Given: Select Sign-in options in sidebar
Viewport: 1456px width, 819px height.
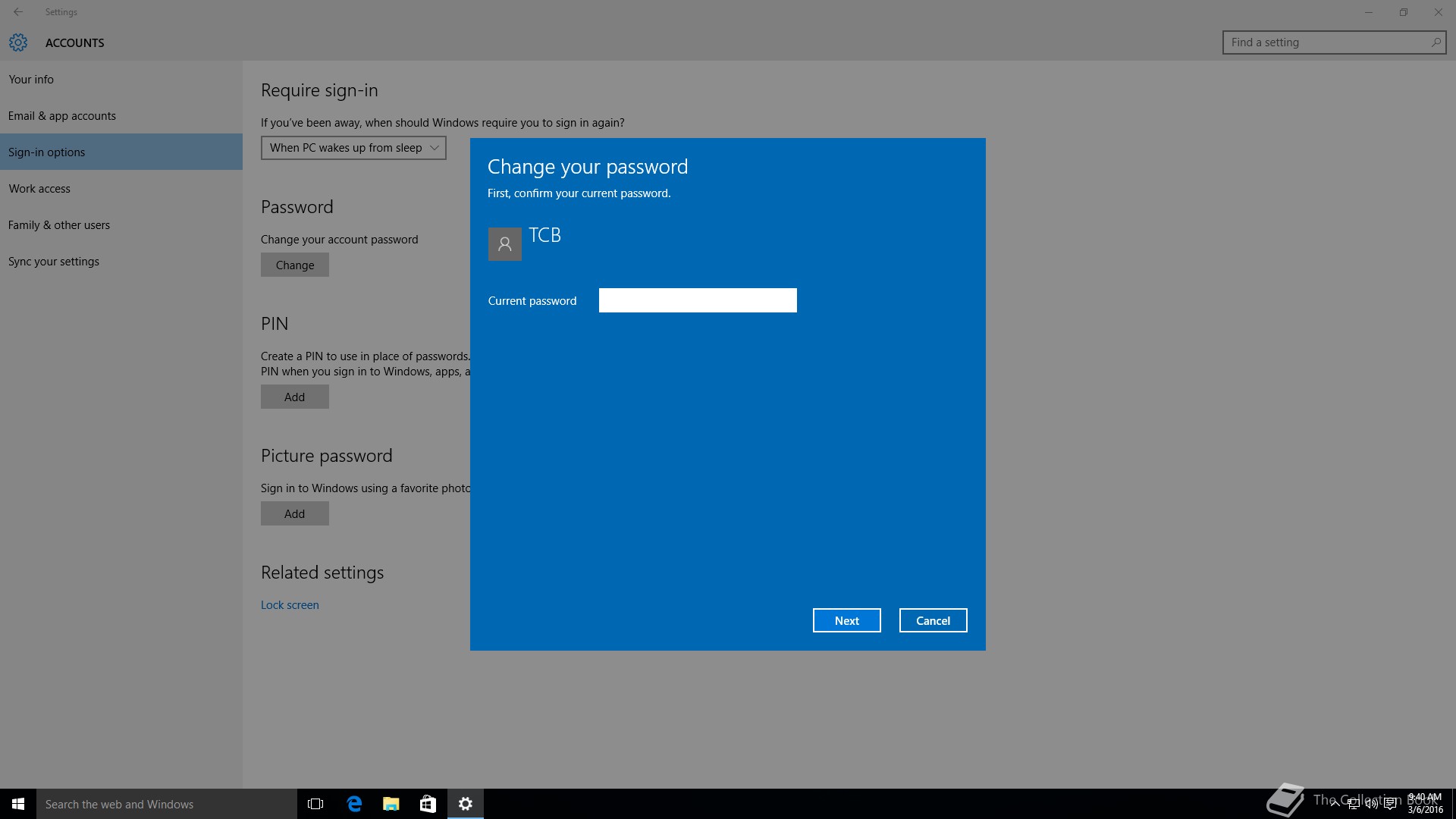Looking at the screenshot, I should click(121, 152).
